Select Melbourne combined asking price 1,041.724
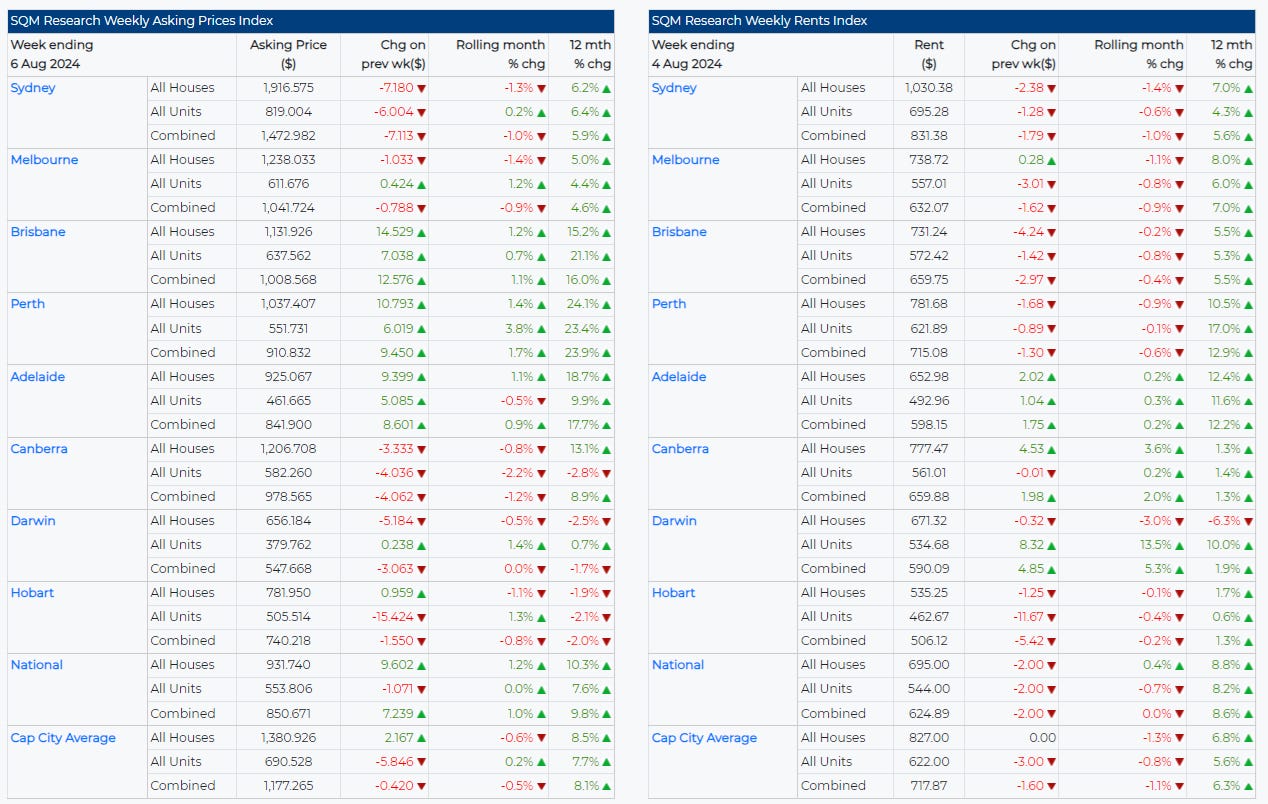The height and width of the screenshot is (804, 1268). (287, 208)
